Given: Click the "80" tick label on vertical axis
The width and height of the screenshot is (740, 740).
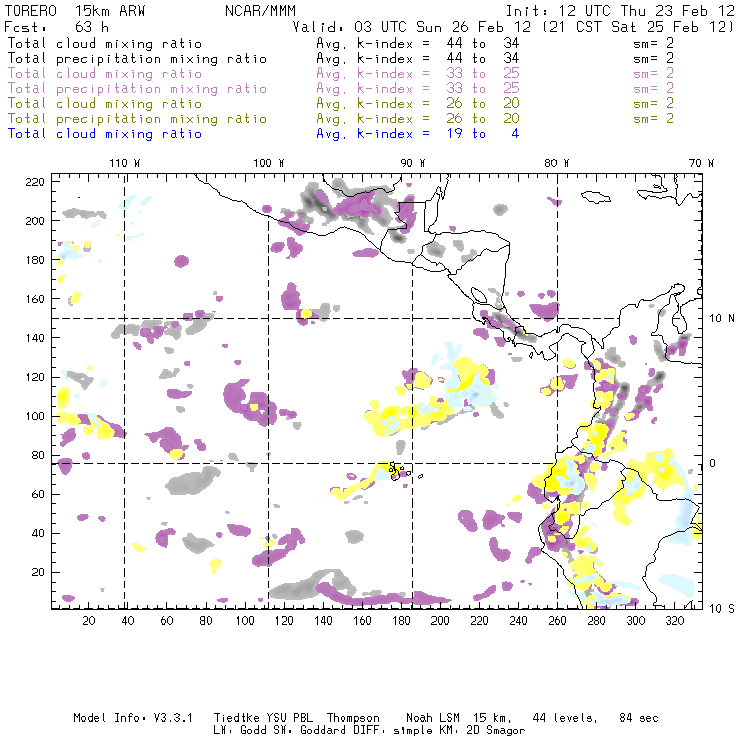Looking at the screenshot, I should (38, 455).
